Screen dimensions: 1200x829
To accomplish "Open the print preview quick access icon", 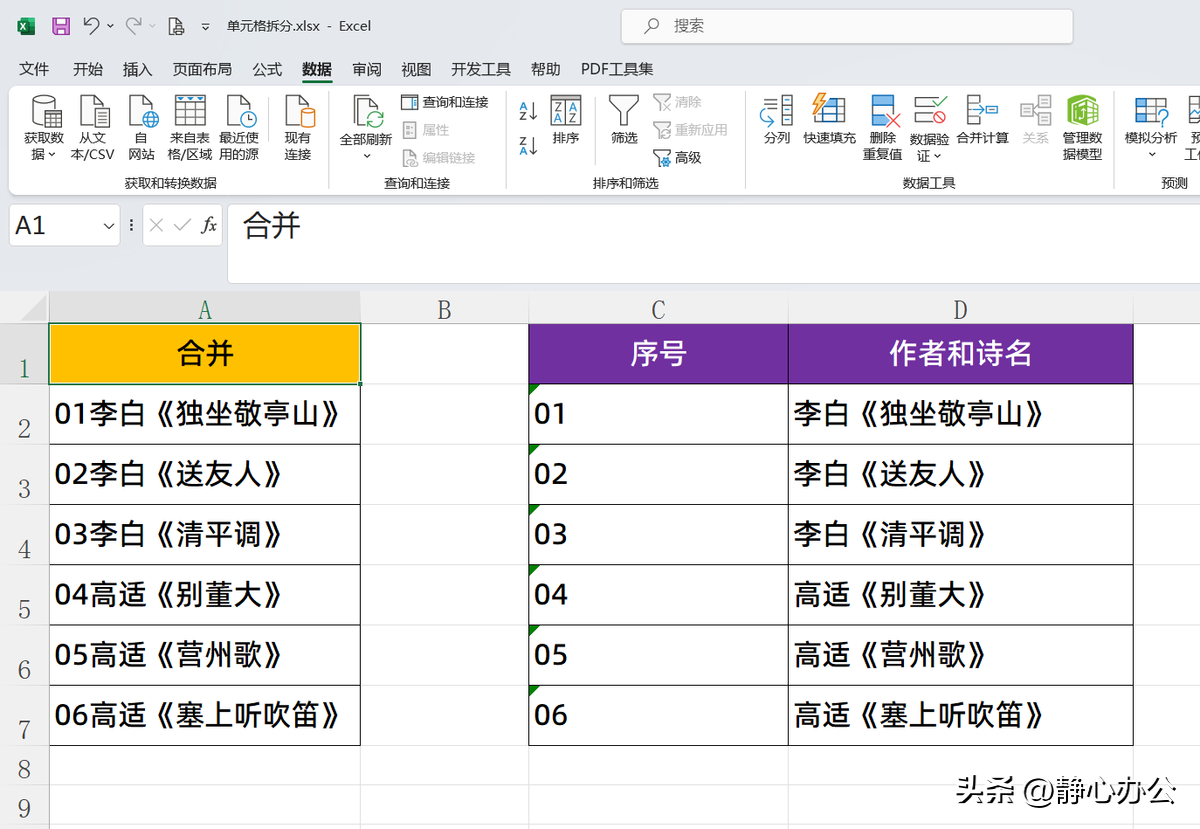I will click(x=176, y=26).
